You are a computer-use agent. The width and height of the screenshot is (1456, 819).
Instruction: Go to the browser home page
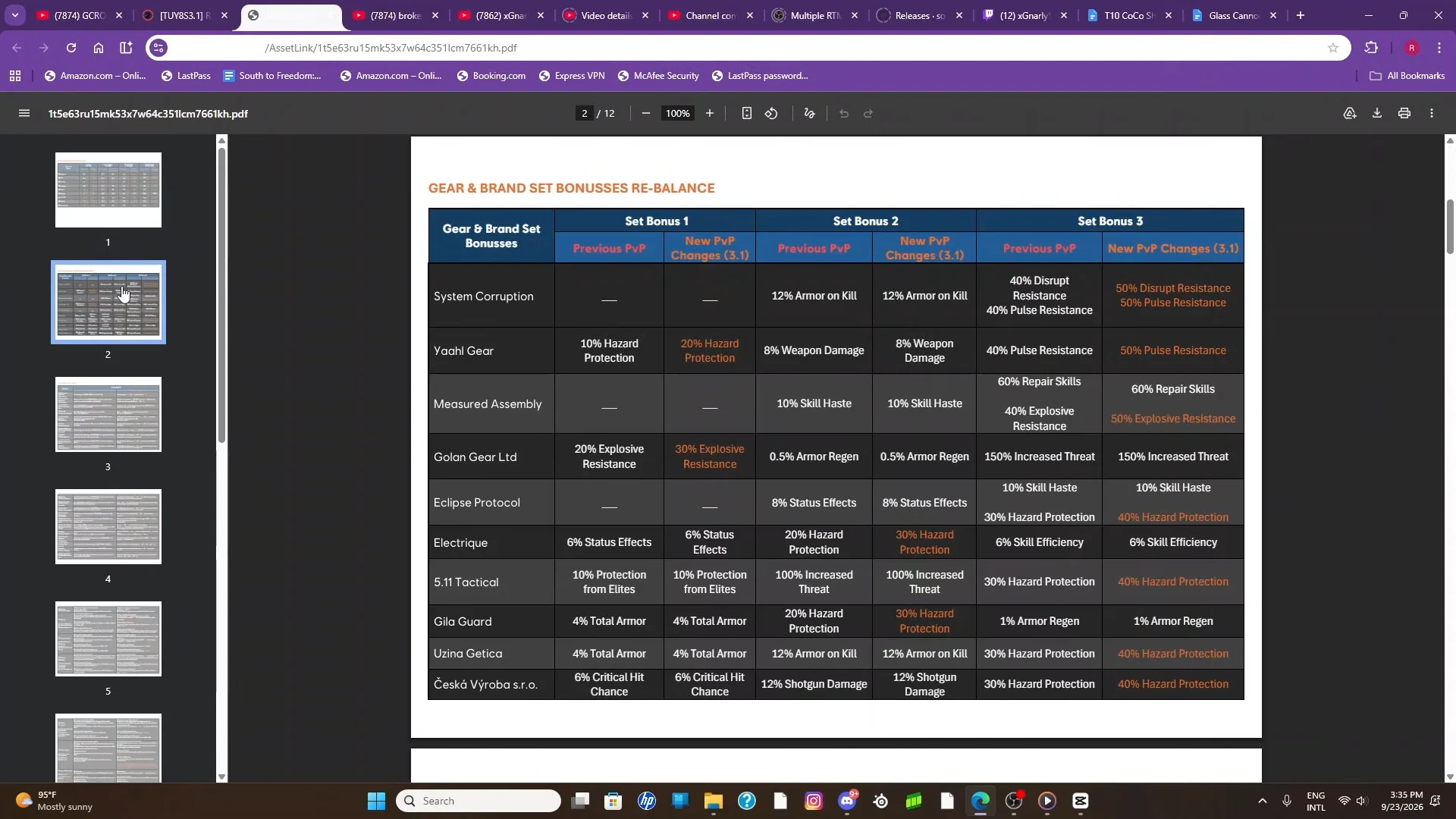99,48
